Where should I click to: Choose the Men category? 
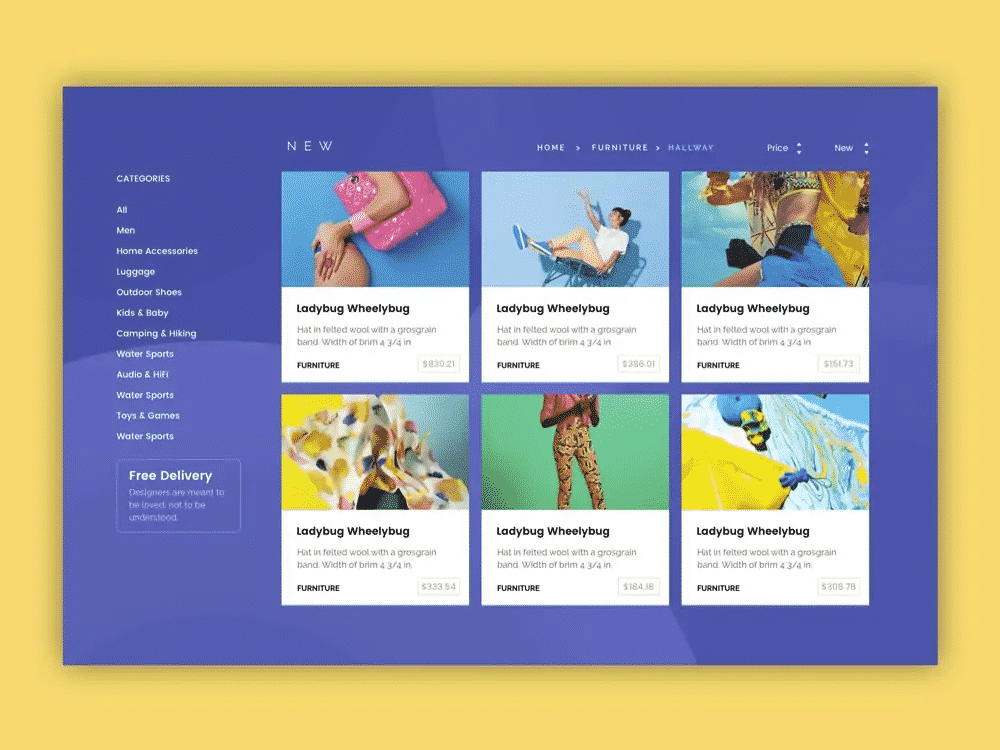pyautogui.click(x=126, y=230)
